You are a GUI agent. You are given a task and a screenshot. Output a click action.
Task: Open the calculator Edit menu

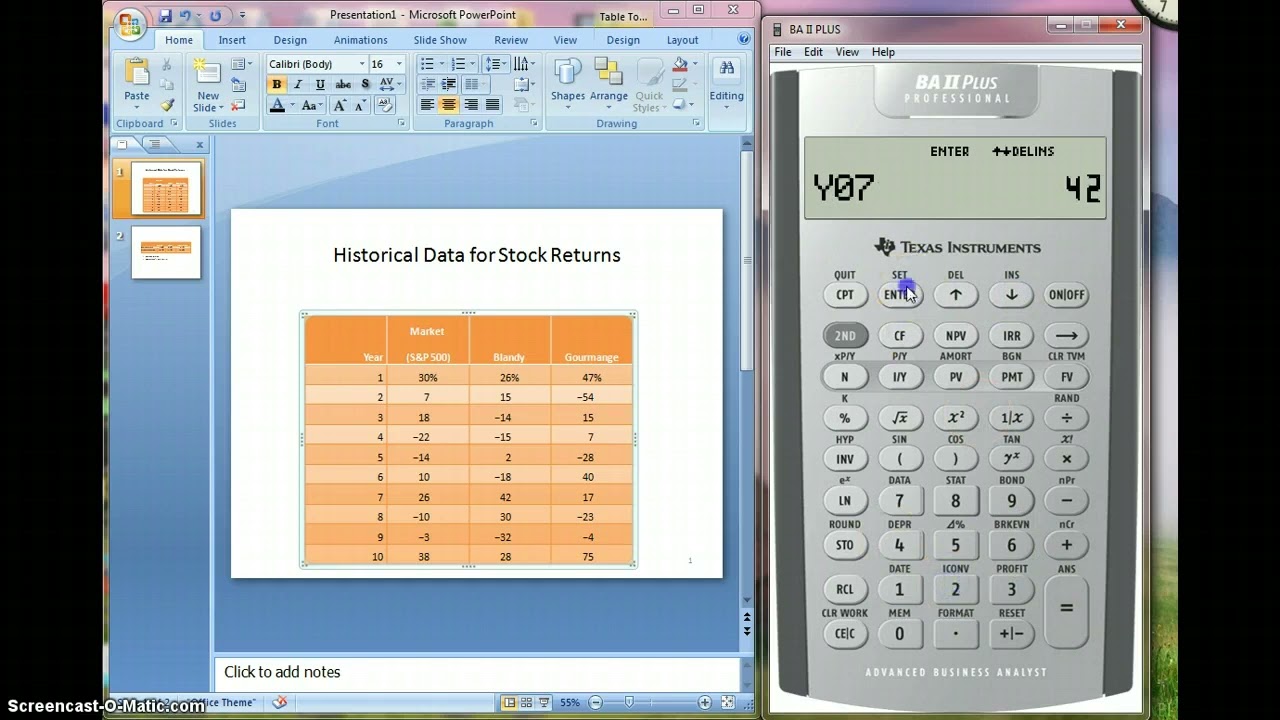coord(813,52)
